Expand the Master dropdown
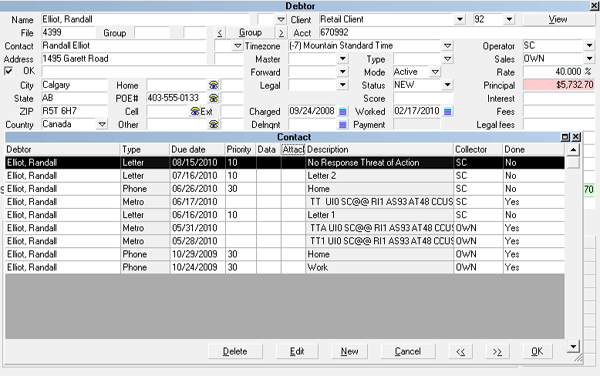Screen dimensions: 600x376 click(343, 59)
